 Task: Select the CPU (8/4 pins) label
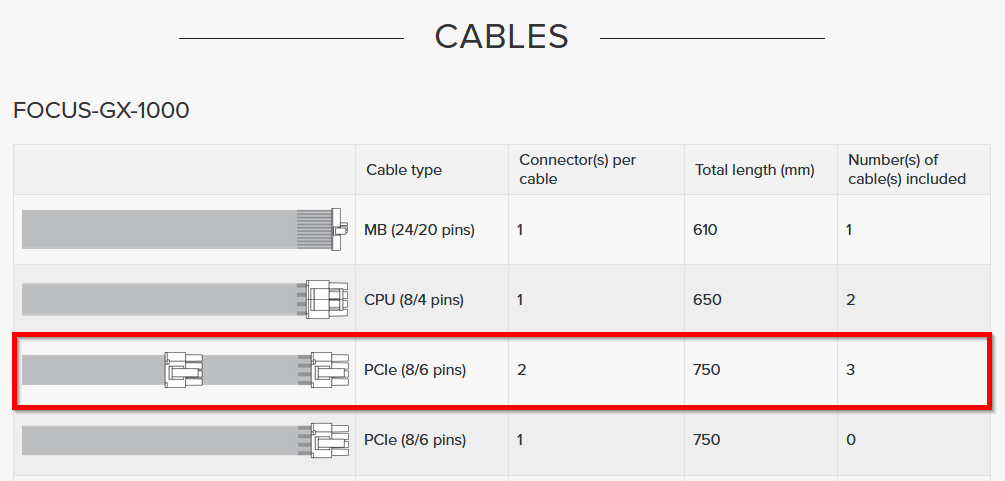click(413, 300)
